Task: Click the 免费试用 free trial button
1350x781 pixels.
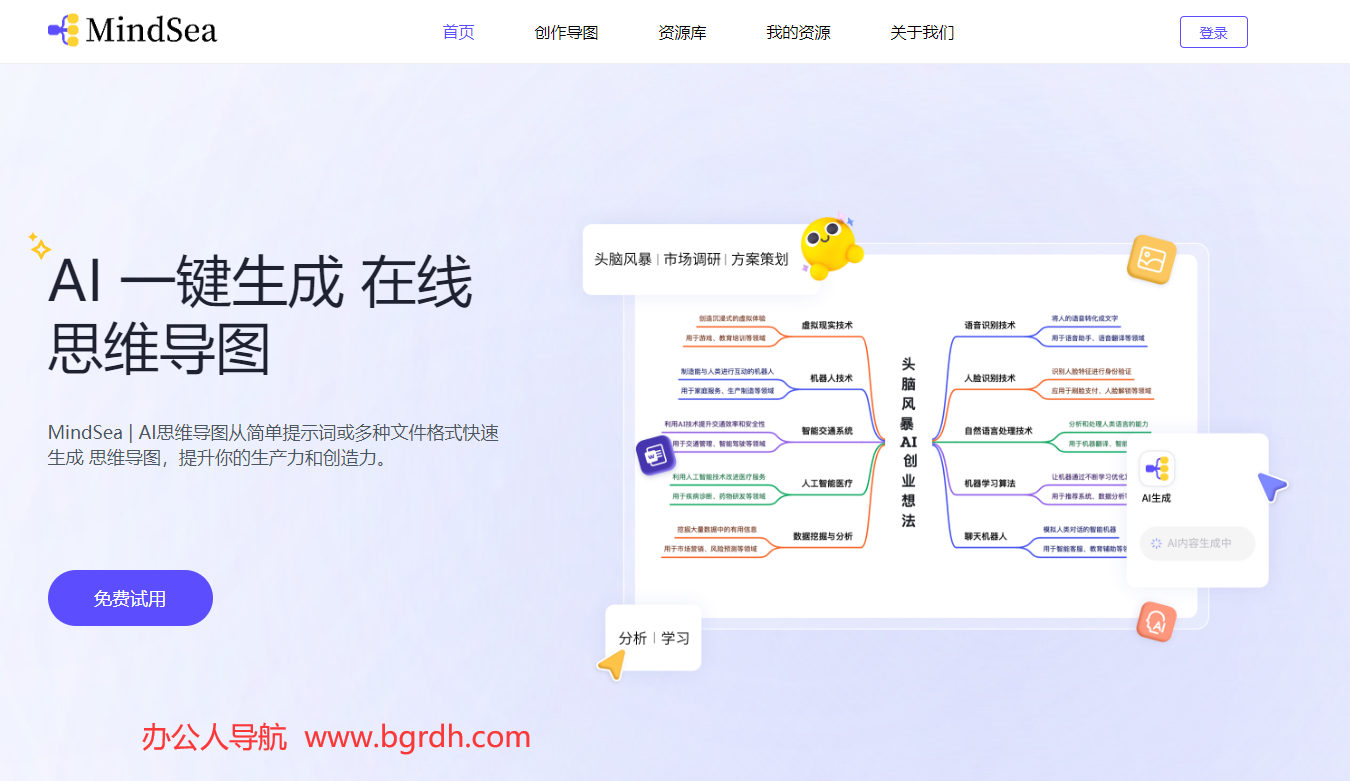Action: coord(130,598)
